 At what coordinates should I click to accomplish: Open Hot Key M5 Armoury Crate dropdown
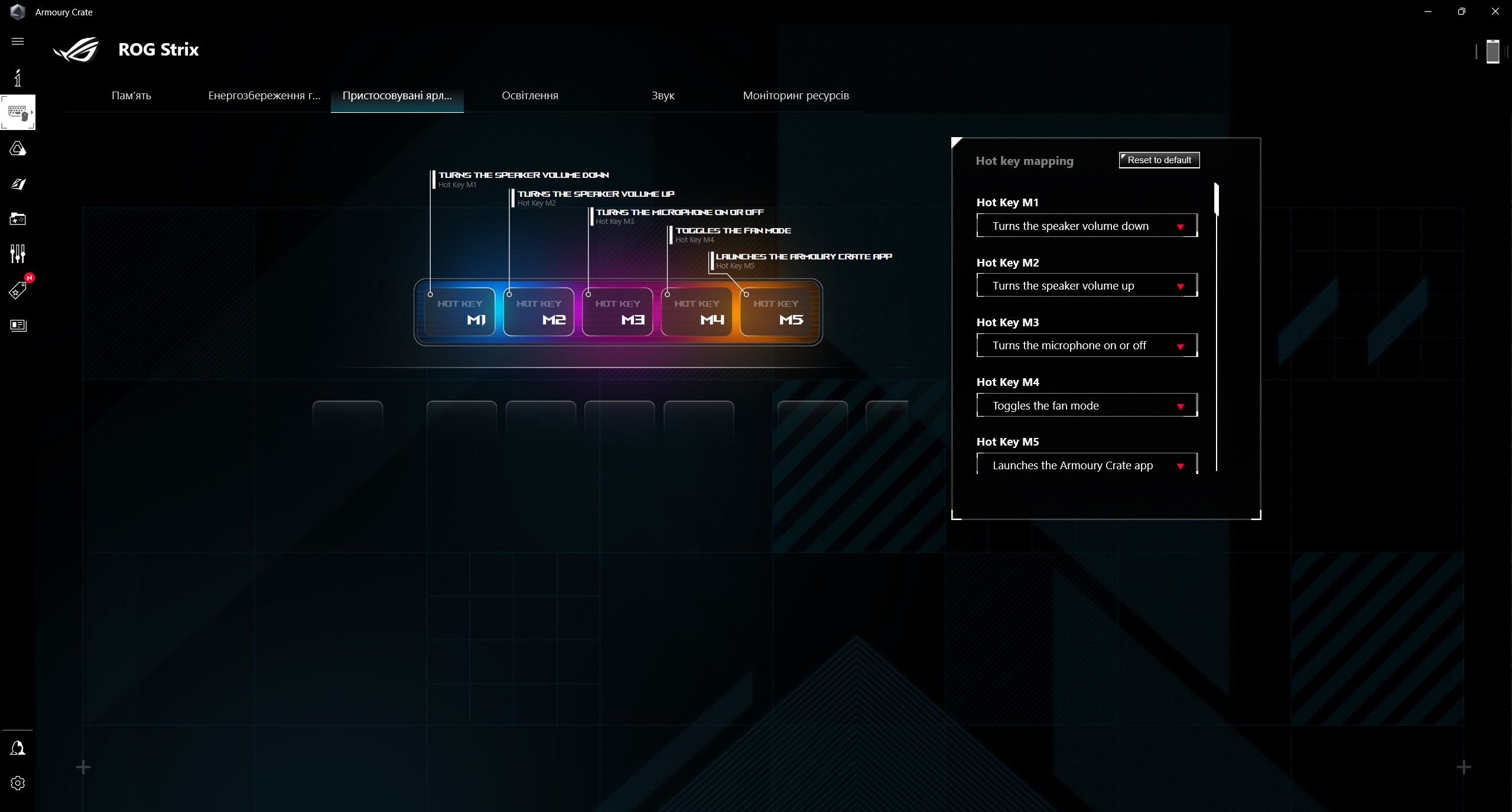[x=1087, y=465]
